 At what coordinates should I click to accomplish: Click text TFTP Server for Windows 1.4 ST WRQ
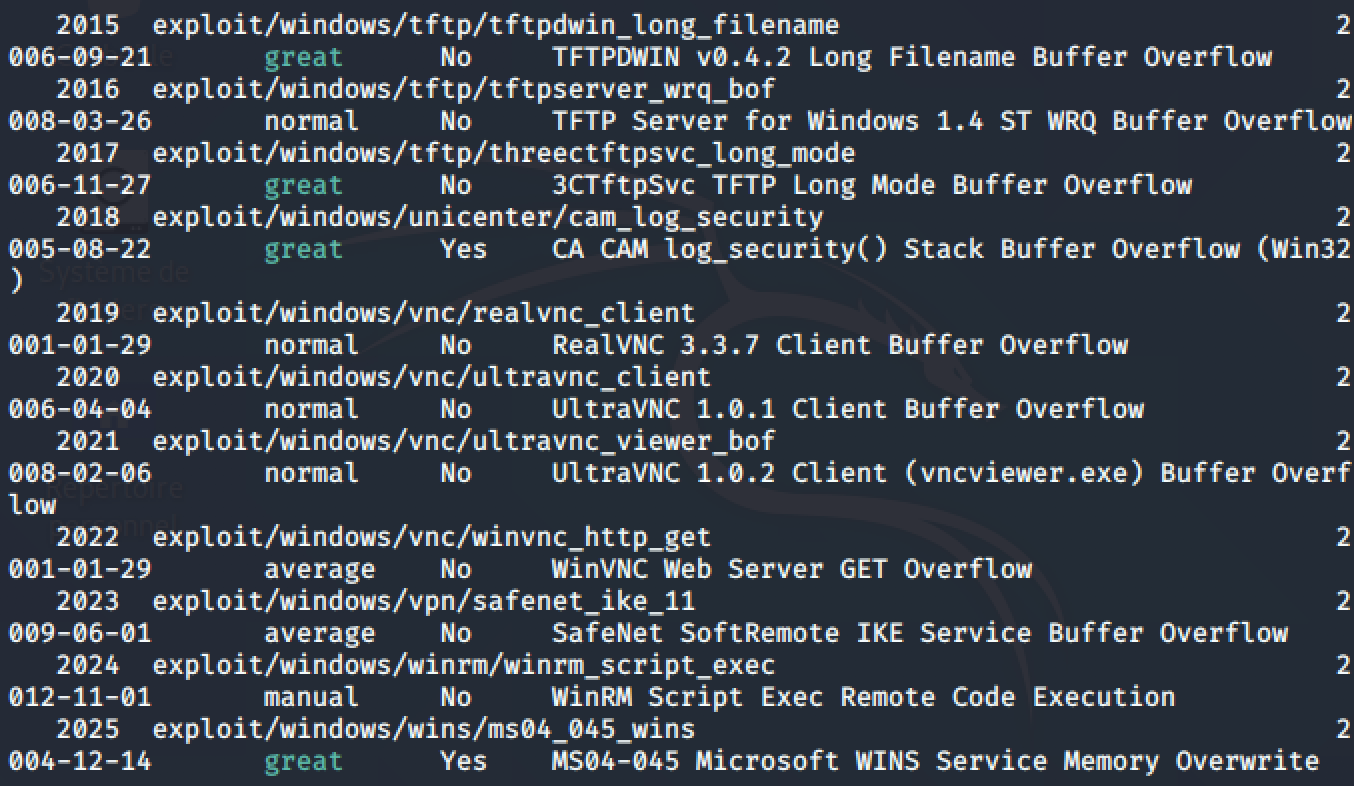(x=824, y=121)
